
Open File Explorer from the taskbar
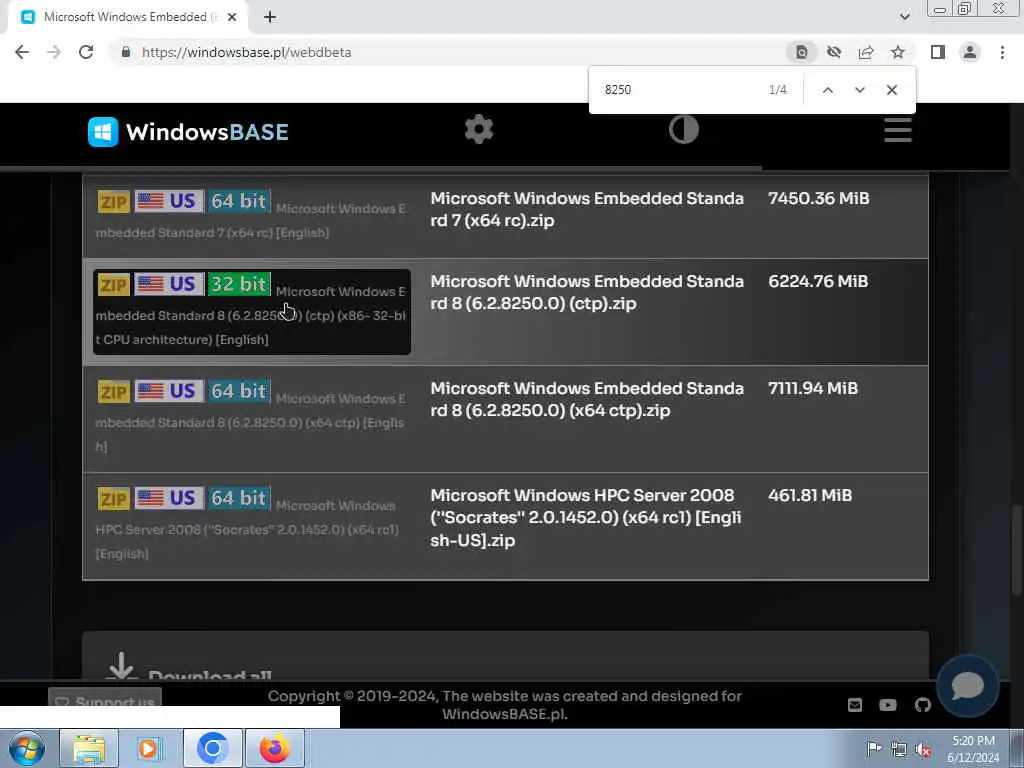tap(89, 748)
